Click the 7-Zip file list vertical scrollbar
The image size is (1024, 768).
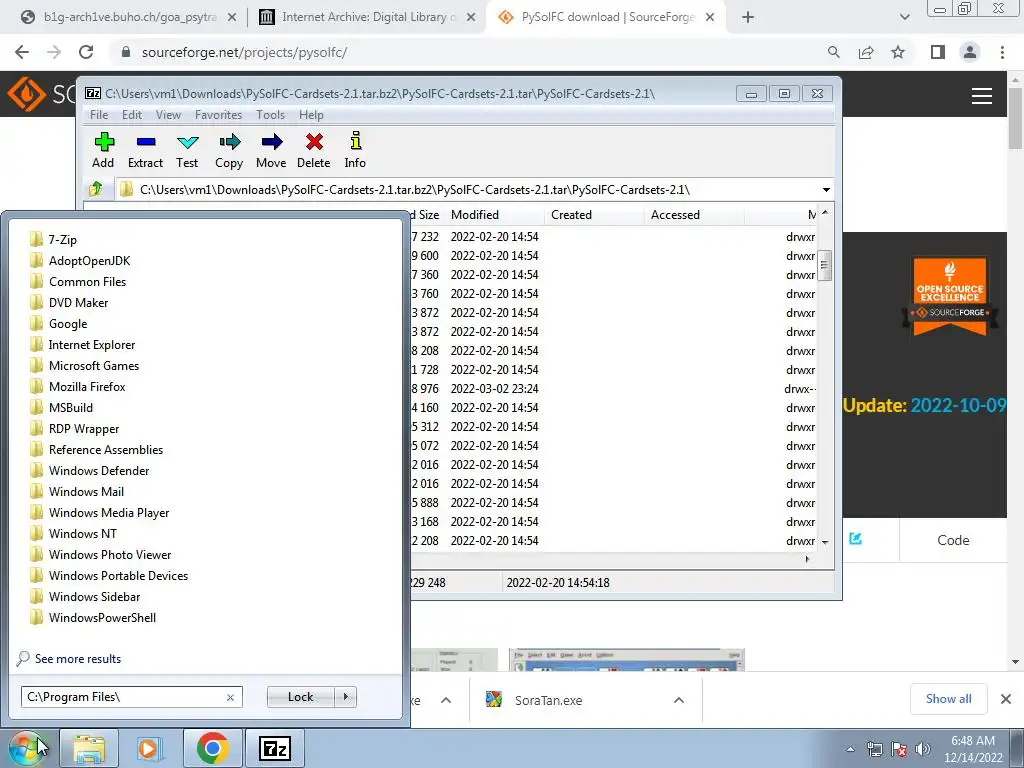(825, 266)
